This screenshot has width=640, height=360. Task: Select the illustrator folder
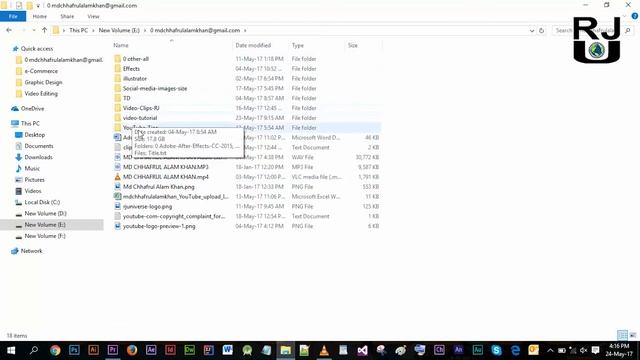tap(135, 78)
